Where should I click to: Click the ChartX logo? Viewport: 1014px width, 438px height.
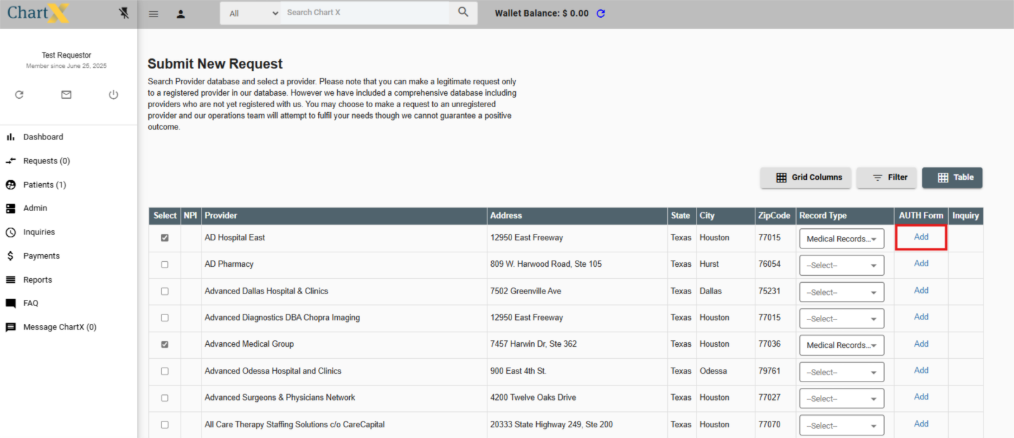[38, 13]
